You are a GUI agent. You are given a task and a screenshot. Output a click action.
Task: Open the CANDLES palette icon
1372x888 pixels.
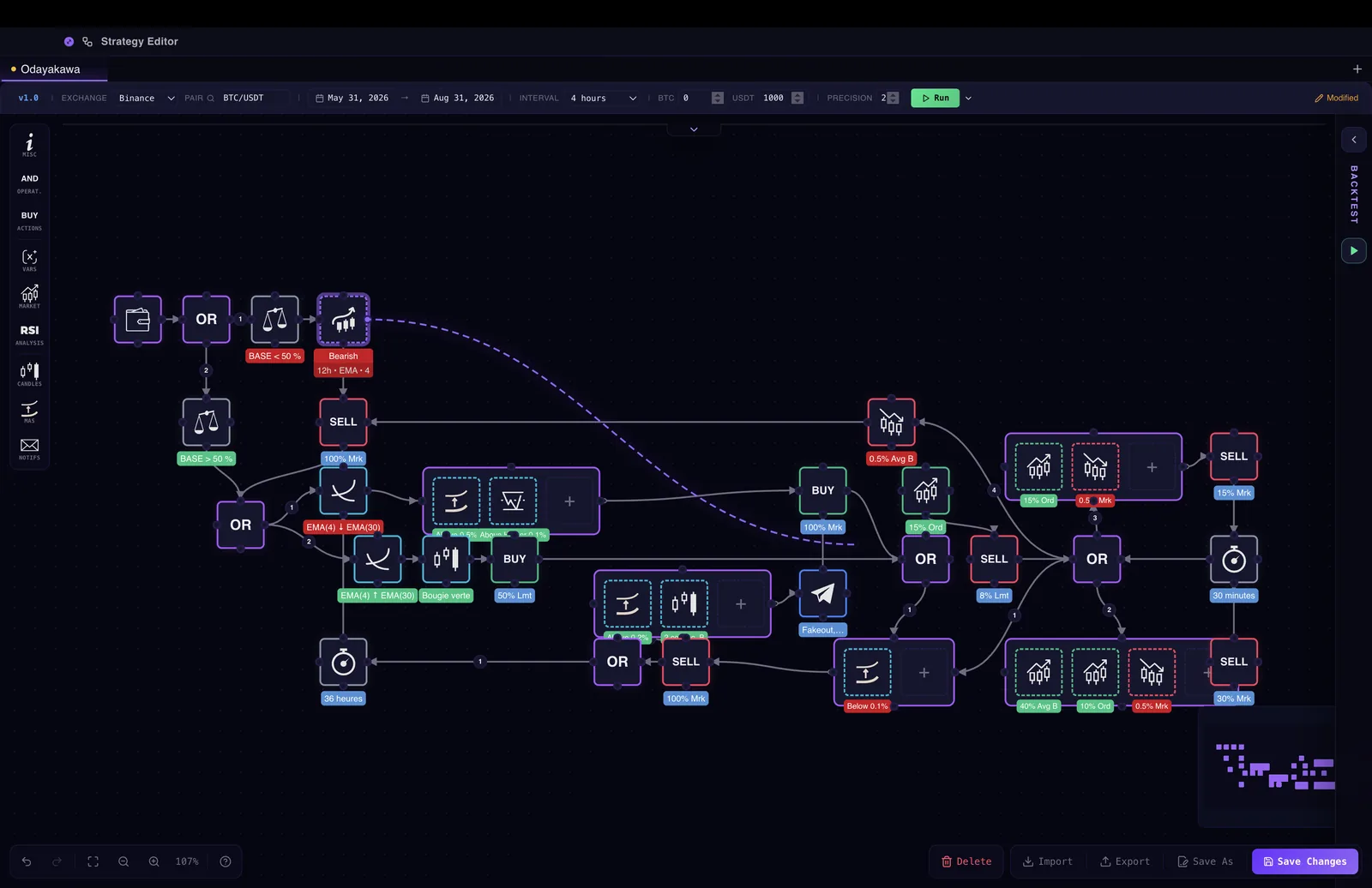pos(29,374)
